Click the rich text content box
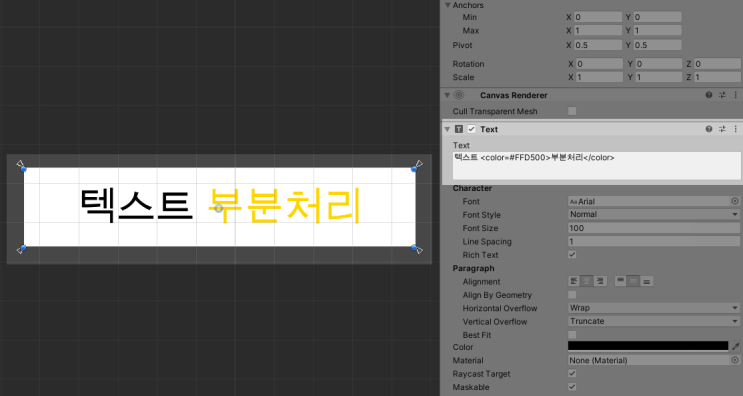Screen dimensions: 743x396 click(x=597, y=165)
